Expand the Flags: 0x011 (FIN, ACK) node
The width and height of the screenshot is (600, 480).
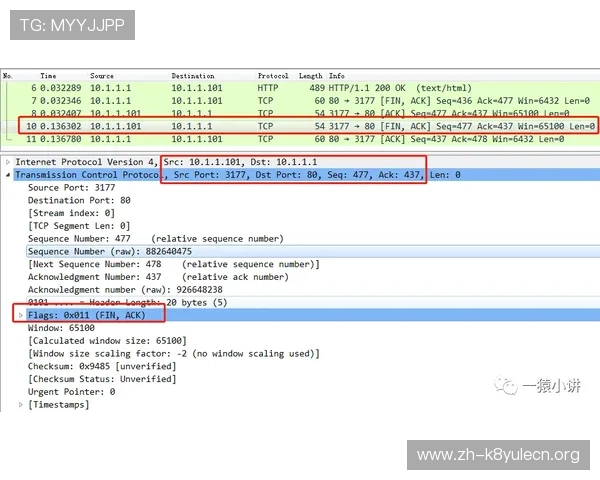click(21, 315)
